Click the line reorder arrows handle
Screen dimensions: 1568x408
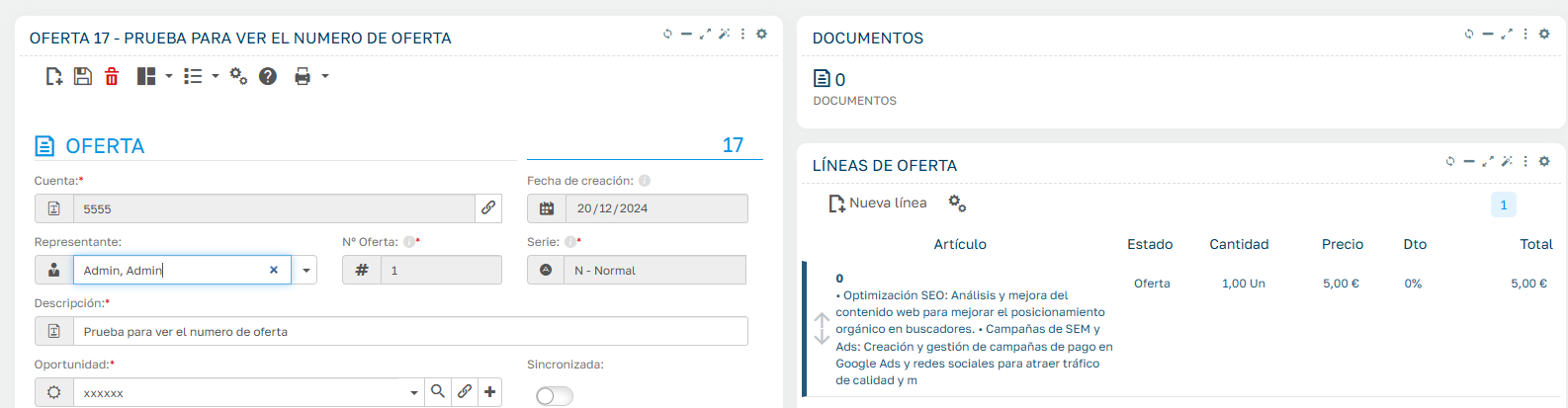(x=822, y=328)
